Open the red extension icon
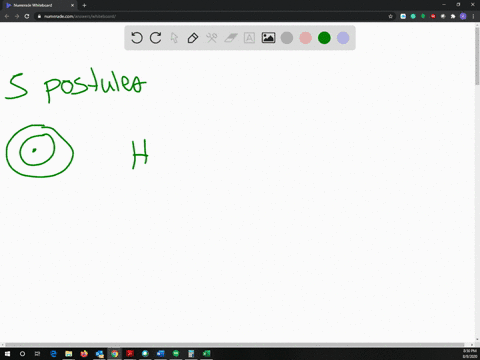This screenshot has height=360, width=480. pyautogui.click(x=433, y=16)
